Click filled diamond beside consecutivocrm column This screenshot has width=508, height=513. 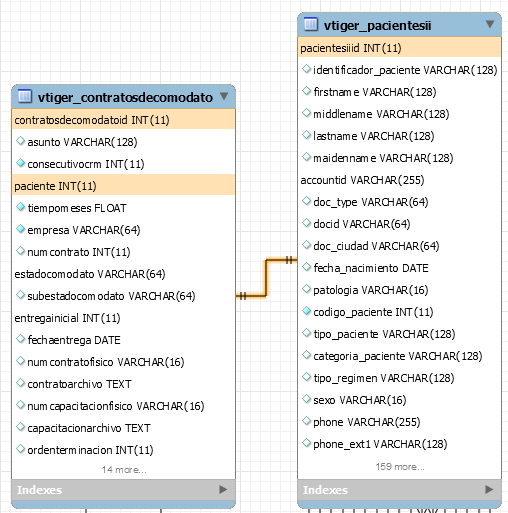coord(20,163)
